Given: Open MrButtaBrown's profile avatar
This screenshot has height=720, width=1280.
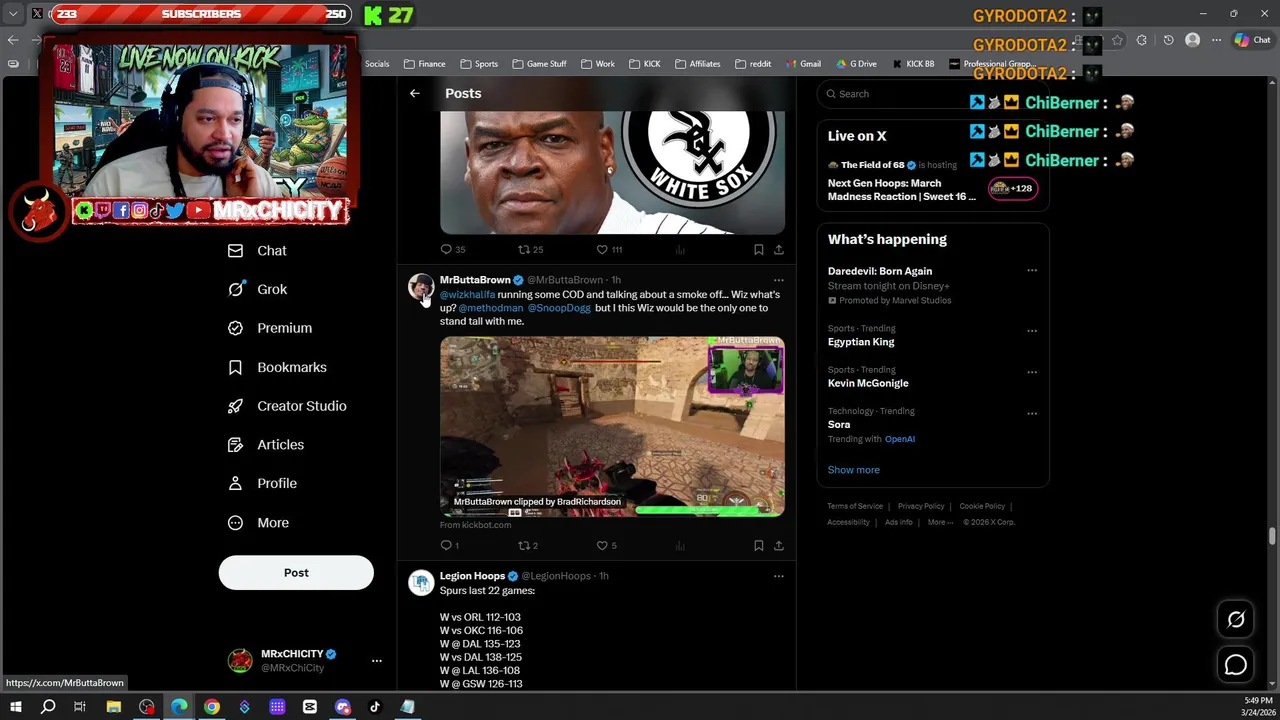Looking at the screenshot, I should (x=421, y=286).
